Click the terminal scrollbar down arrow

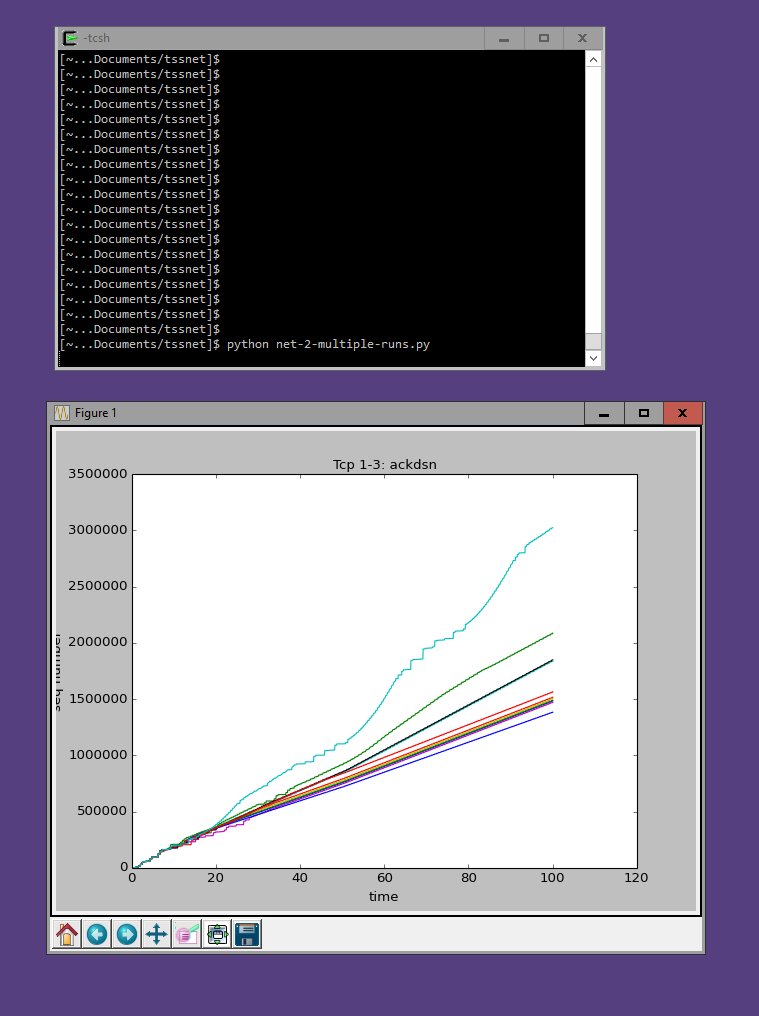tap(593, 358)
